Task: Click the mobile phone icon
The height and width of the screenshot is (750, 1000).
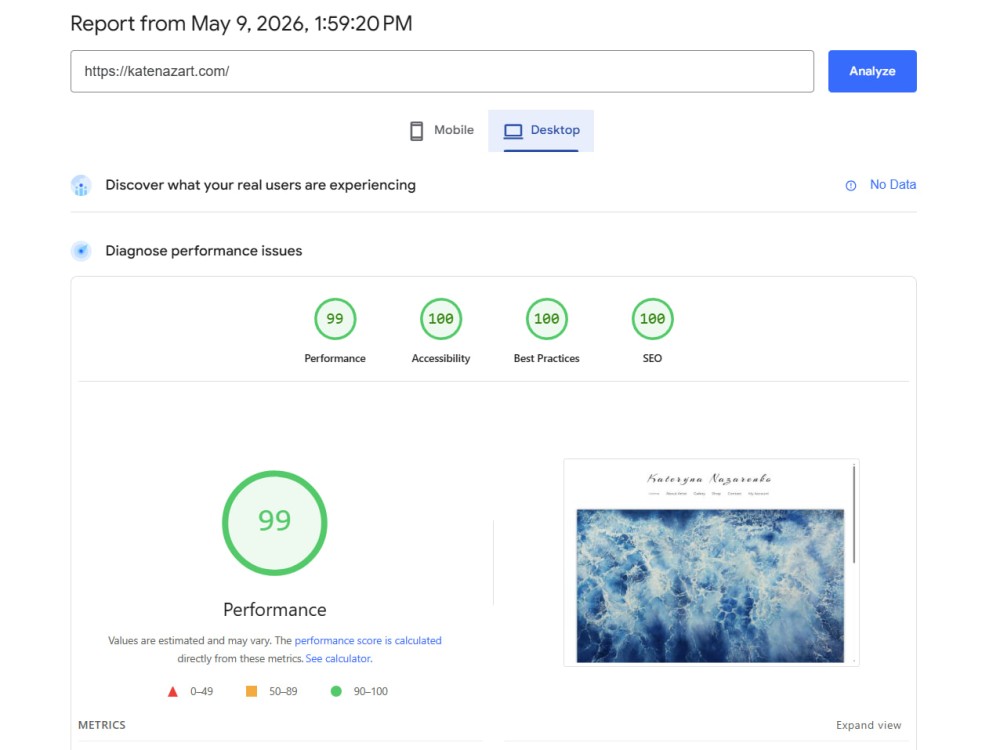Action: click(416, 131)
